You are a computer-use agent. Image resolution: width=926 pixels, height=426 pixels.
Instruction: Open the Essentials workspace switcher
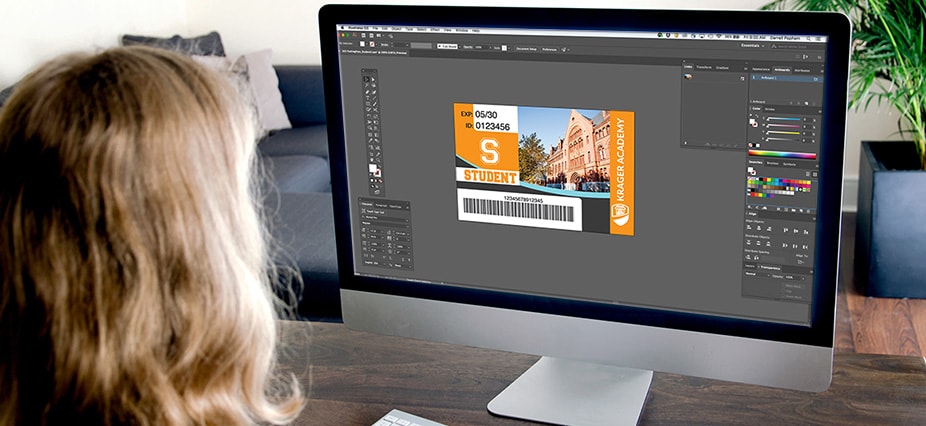[x=754, y=45]
